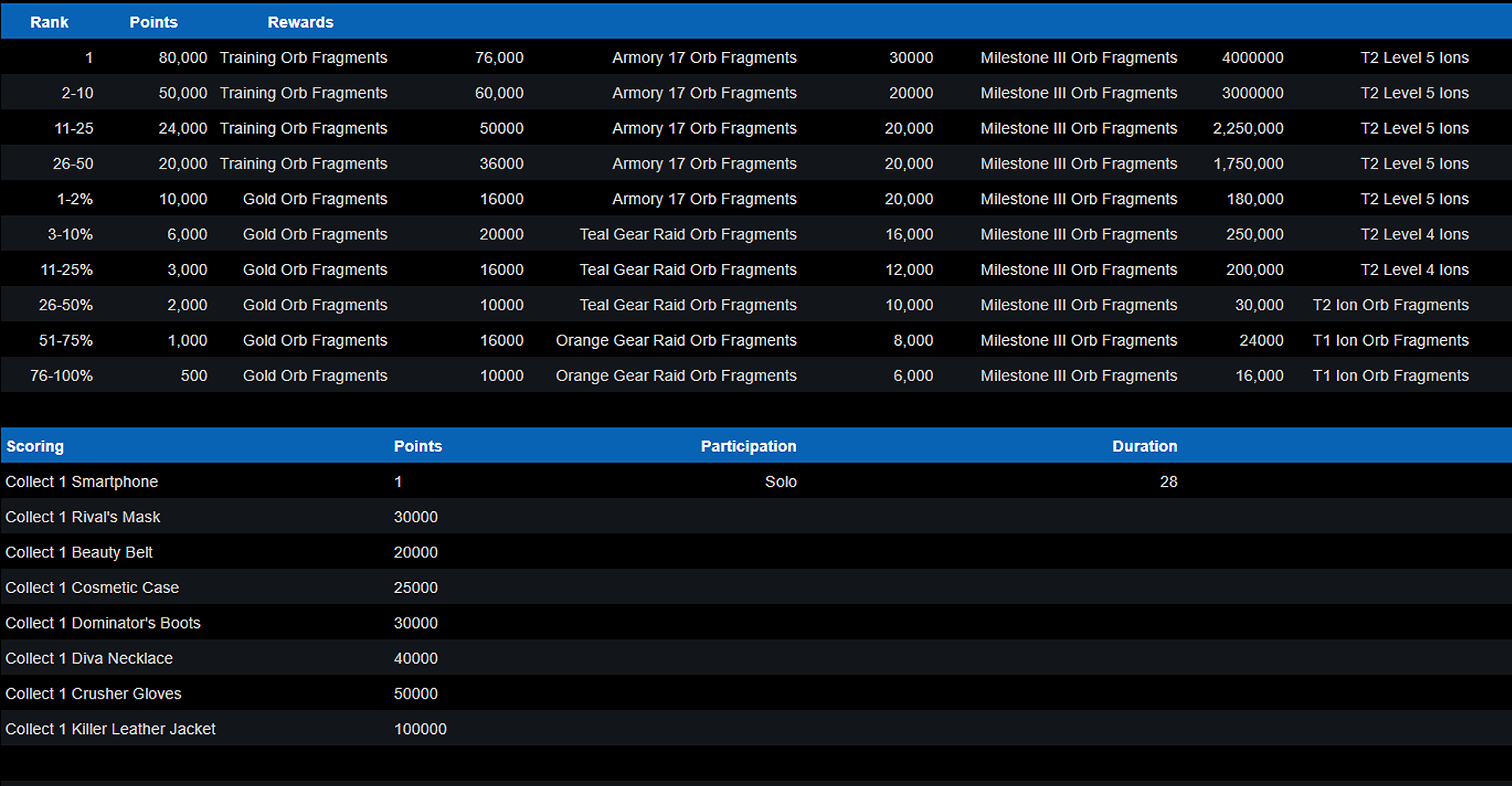
Task: Click 'Collect 1 Cosmetic Case' entry
Action: coord(92,588)
